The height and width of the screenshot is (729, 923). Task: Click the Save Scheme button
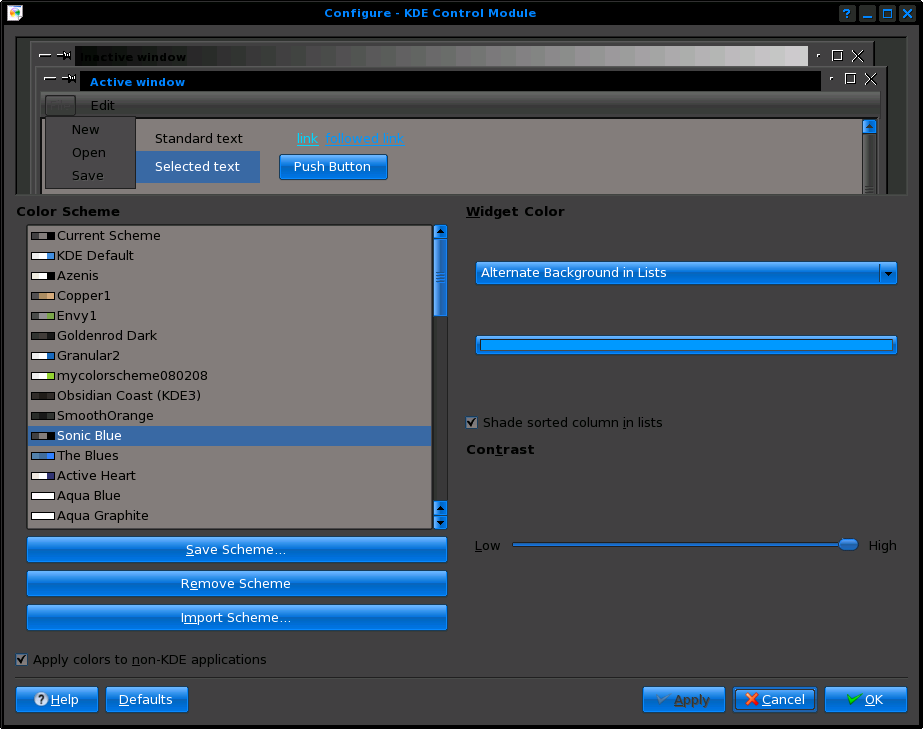pyautogui.click(x=237, y=549)
